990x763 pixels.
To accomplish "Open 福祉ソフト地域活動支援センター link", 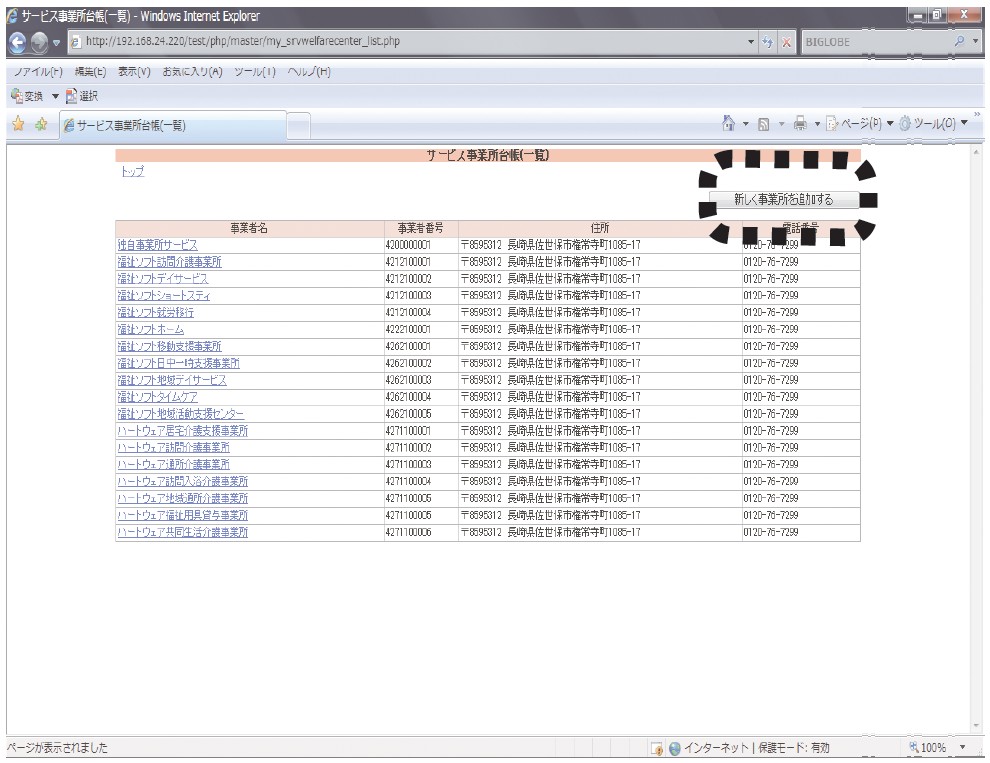I will coord(181,414).
